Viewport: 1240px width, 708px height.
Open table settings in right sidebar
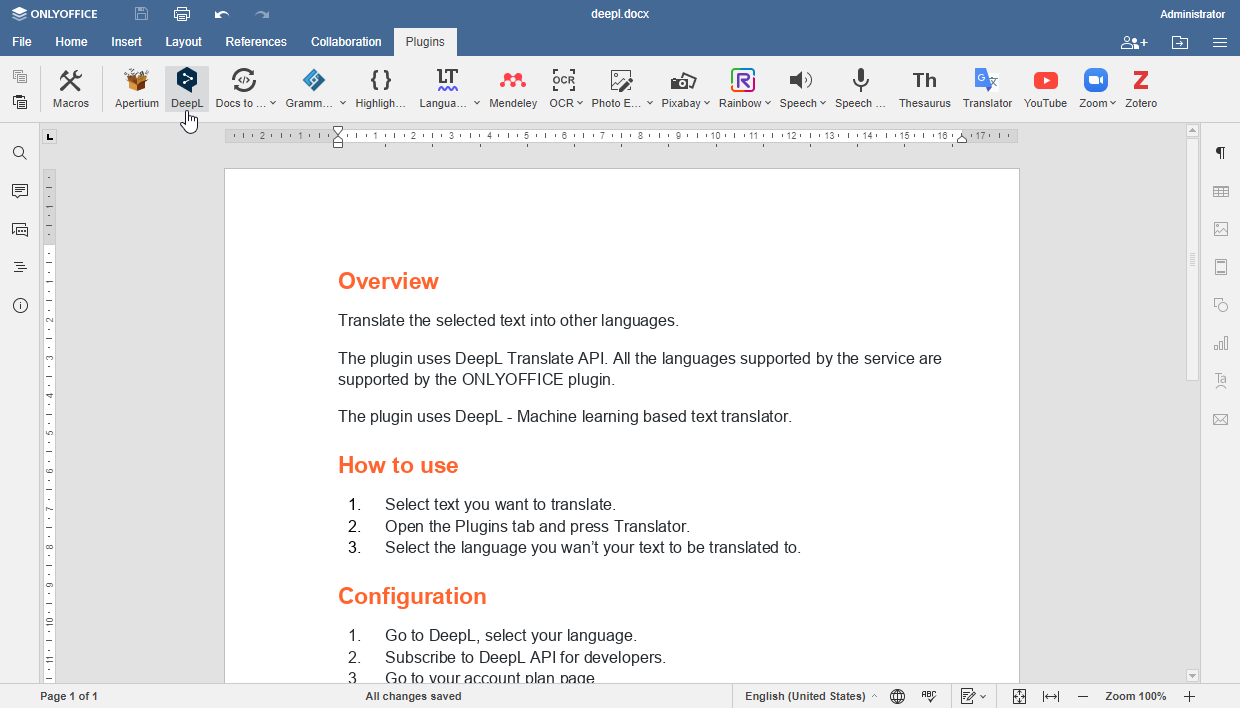(x=1221, y=191)
